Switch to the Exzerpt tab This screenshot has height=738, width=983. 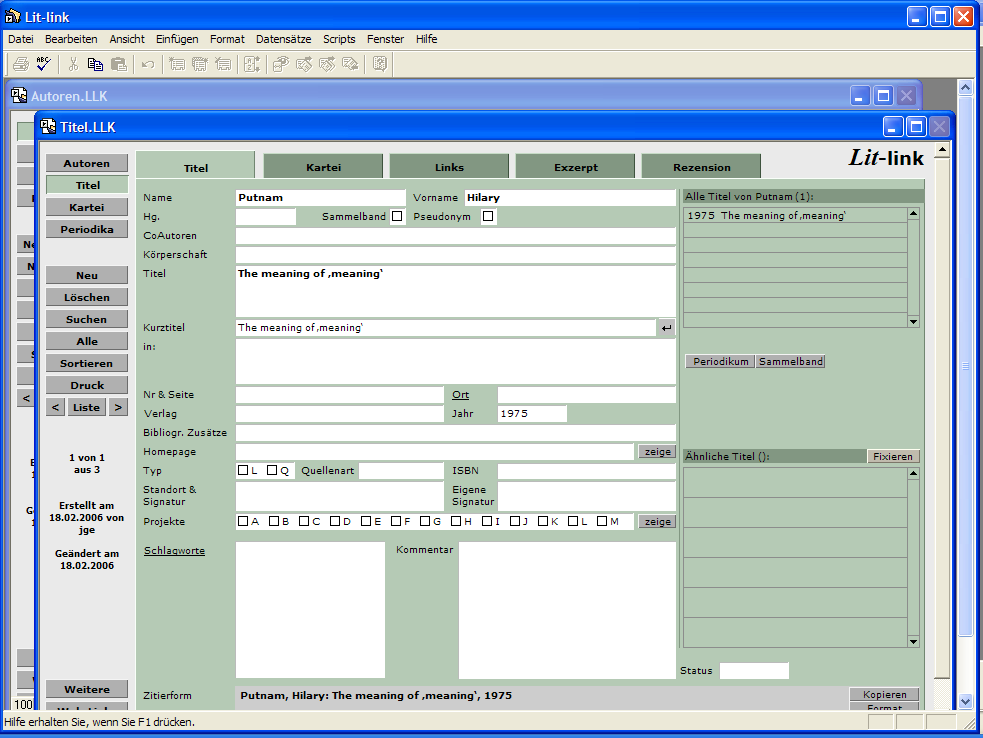[576, 167]
